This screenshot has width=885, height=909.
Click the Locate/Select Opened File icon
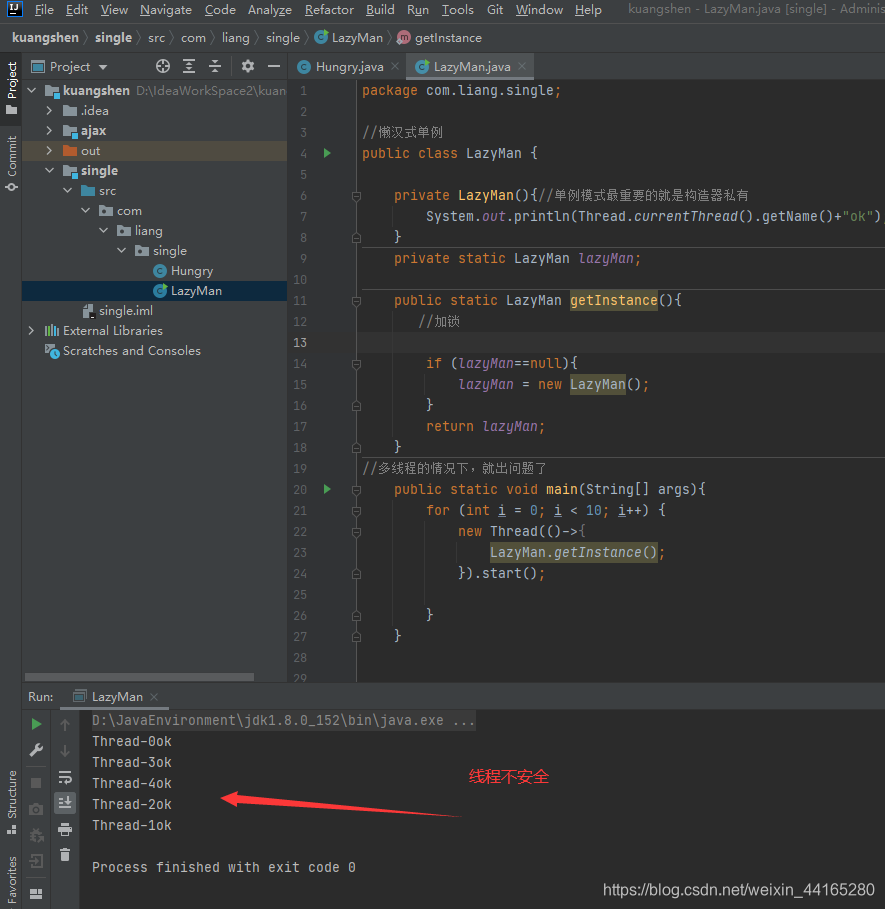tap(163, 67)
